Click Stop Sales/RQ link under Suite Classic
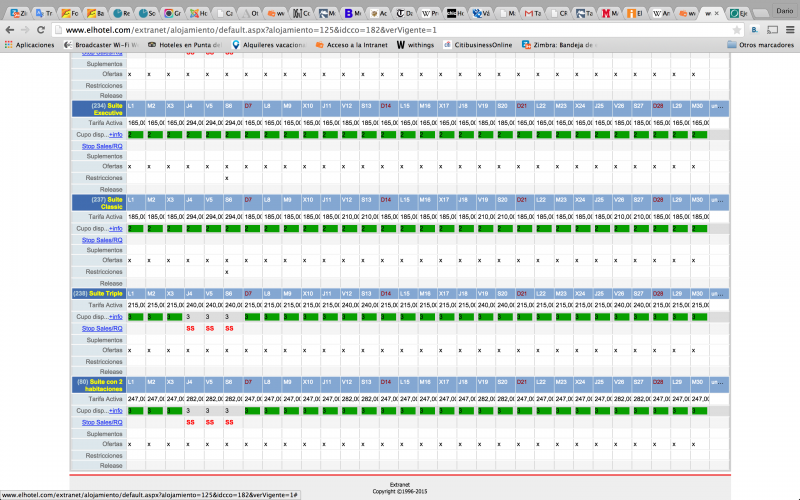Image resolution: width=800 pixels, height=500 pixels. [101, 240]
